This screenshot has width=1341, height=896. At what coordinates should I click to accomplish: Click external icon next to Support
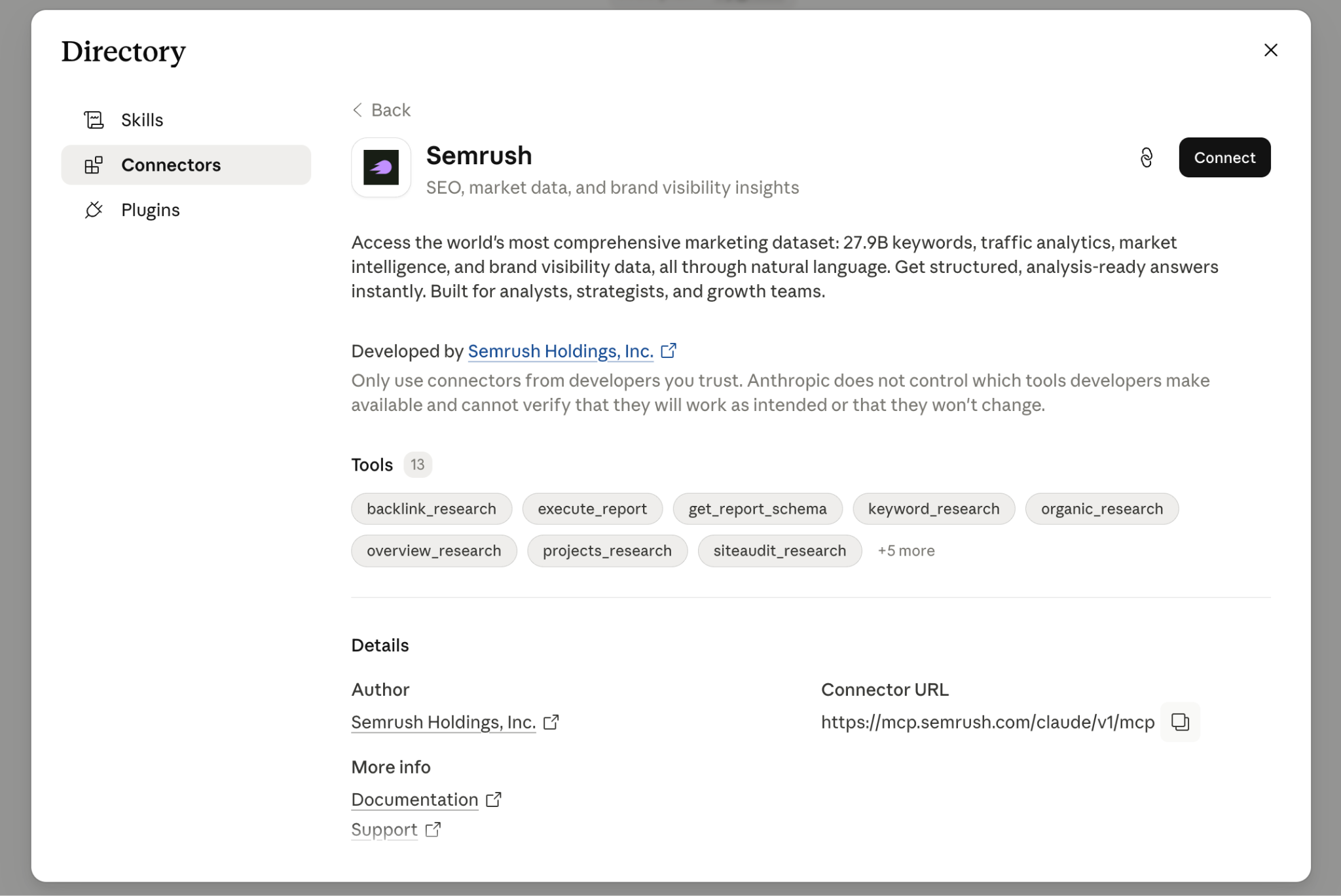point(433,829)
